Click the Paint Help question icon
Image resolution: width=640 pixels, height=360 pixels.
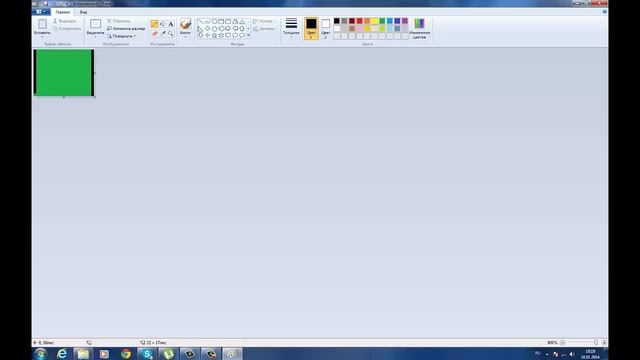(604, 12)
